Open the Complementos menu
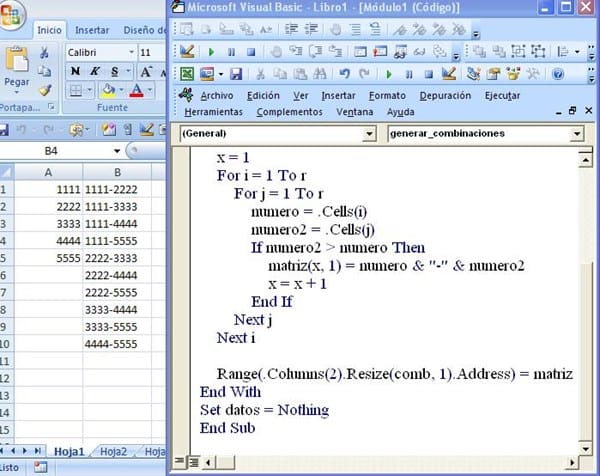600x476 pixels. click(289, 112)
